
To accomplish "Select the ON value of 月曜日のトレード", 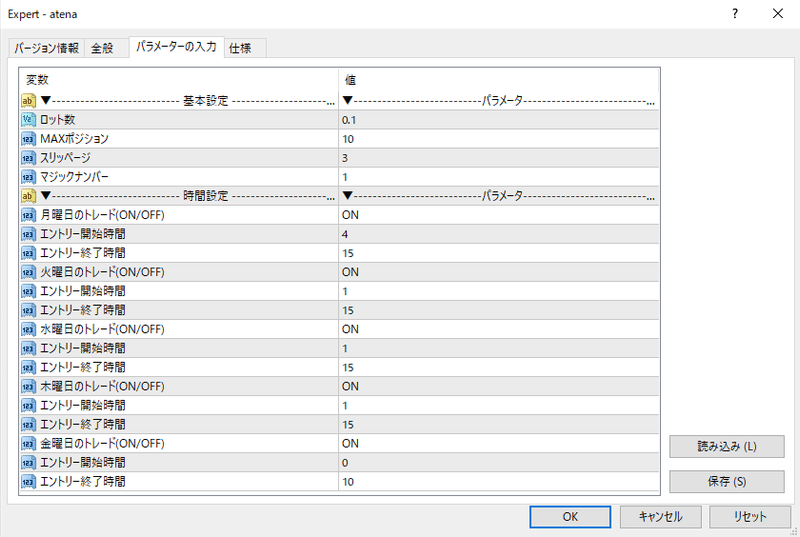I will (350, 215).
